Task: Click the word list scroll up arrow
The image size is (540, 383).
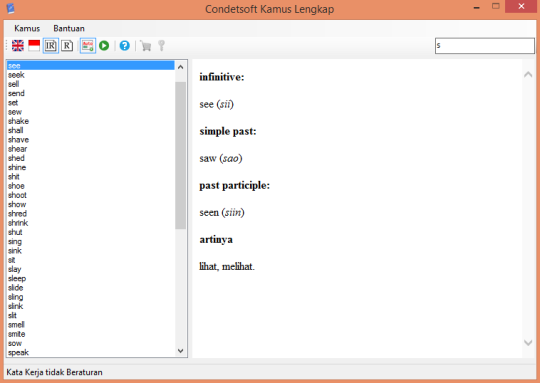Action: coord(180,67)
